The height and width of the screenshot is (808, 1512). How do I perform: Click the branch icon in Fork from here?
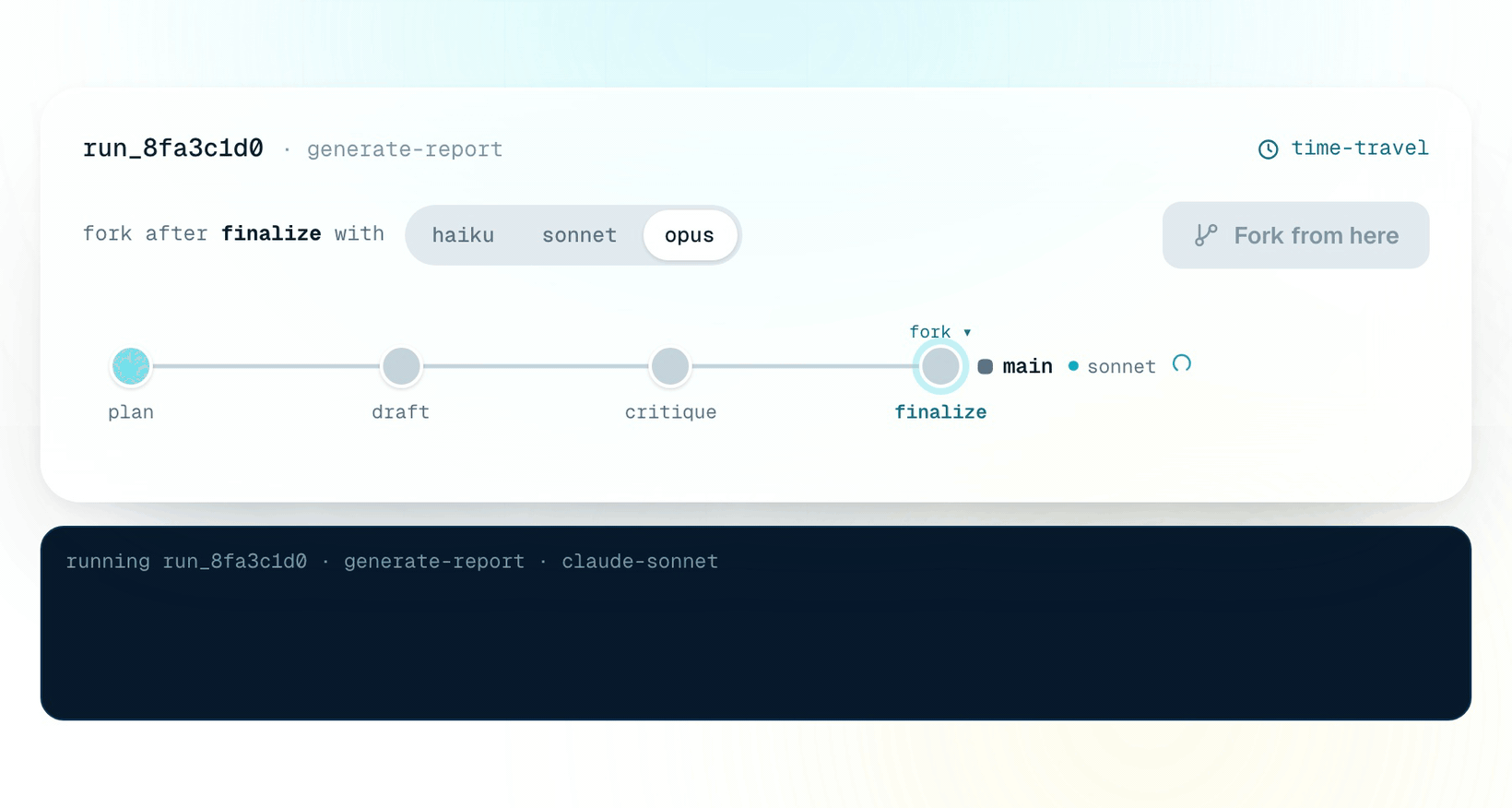[1206, 235]
